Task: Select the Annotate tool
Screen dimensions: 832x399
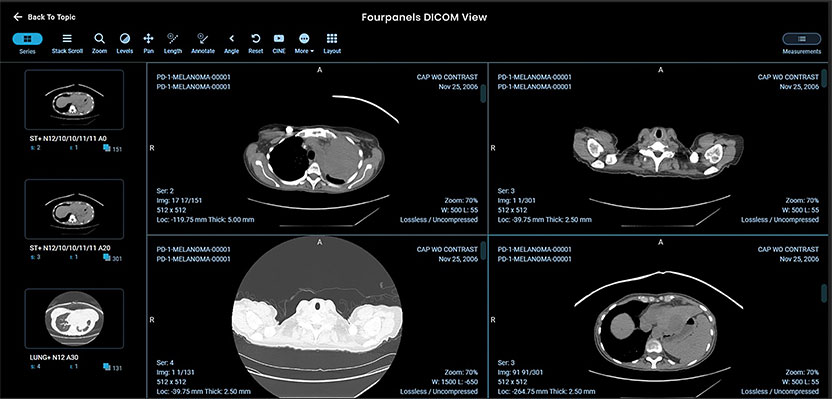Action: tap(202, 38)
